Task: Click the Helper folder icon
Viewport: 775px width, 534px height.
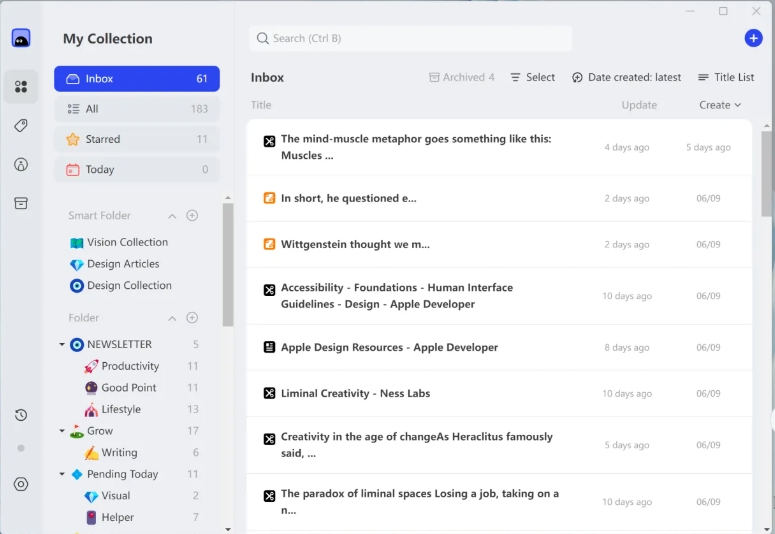Action: coord(91,517)
